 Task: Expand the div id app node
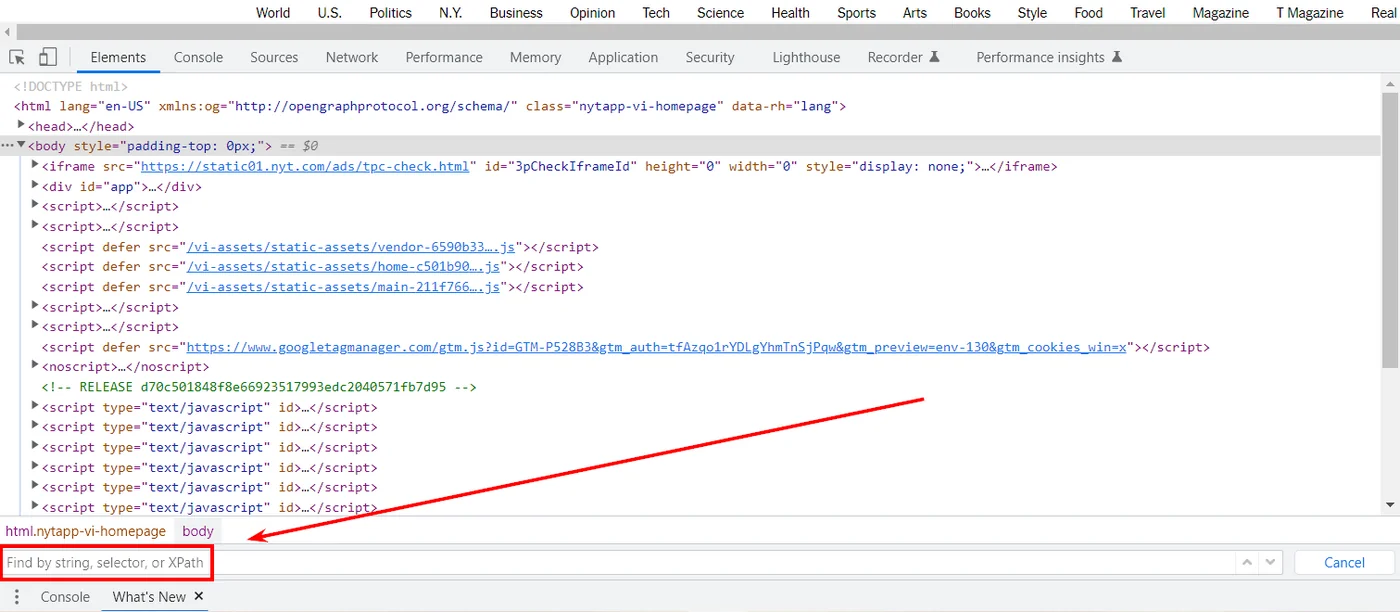(36, 185)
